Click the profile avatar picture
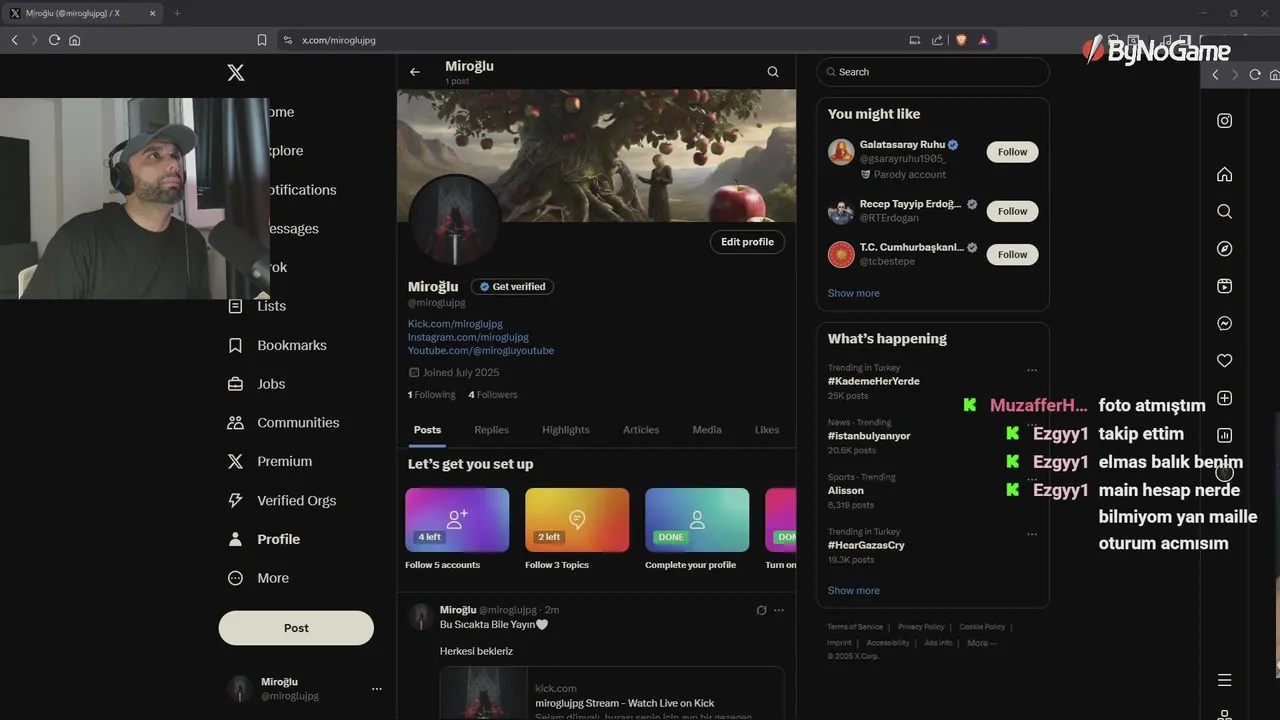The height and width of the screenshot is (720, 1280). 455,221
